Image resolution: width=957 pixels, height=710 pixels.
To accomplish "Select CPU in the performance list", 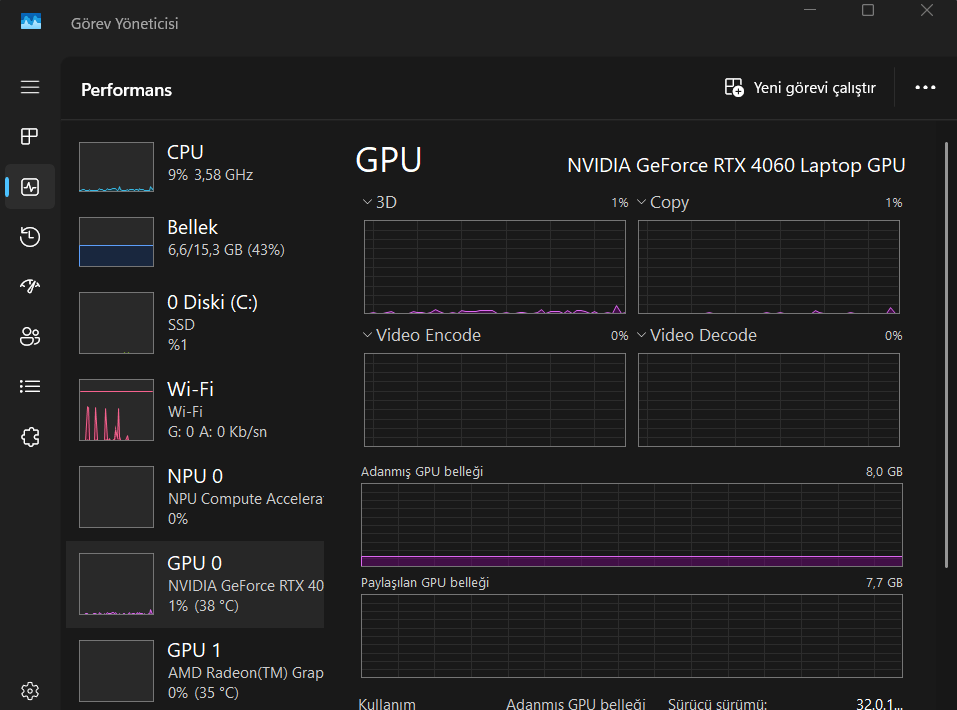I will (195, 163).
